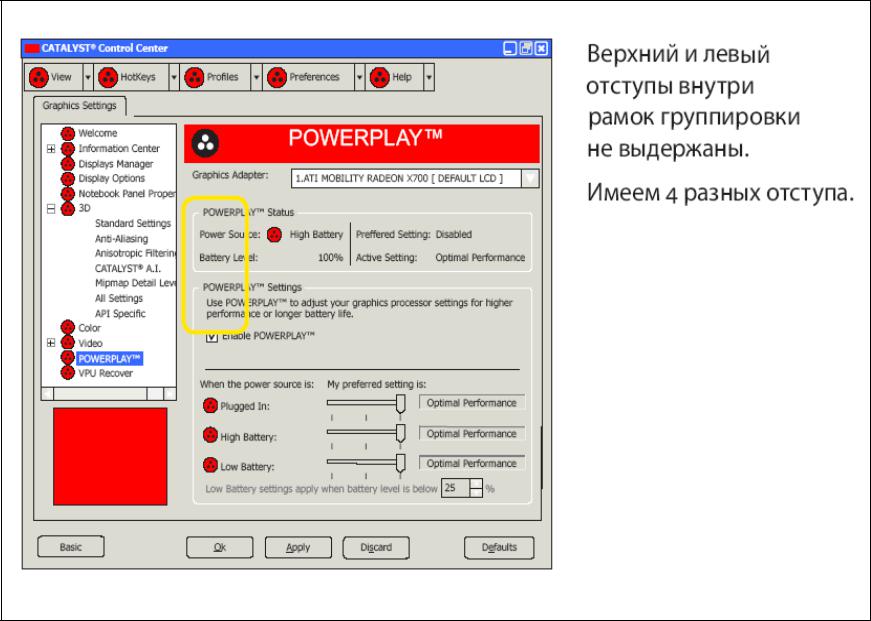Click the HotKeys toolbar button
The width and height of the screenshot is (871, 621).
click(x=131, y=77)
